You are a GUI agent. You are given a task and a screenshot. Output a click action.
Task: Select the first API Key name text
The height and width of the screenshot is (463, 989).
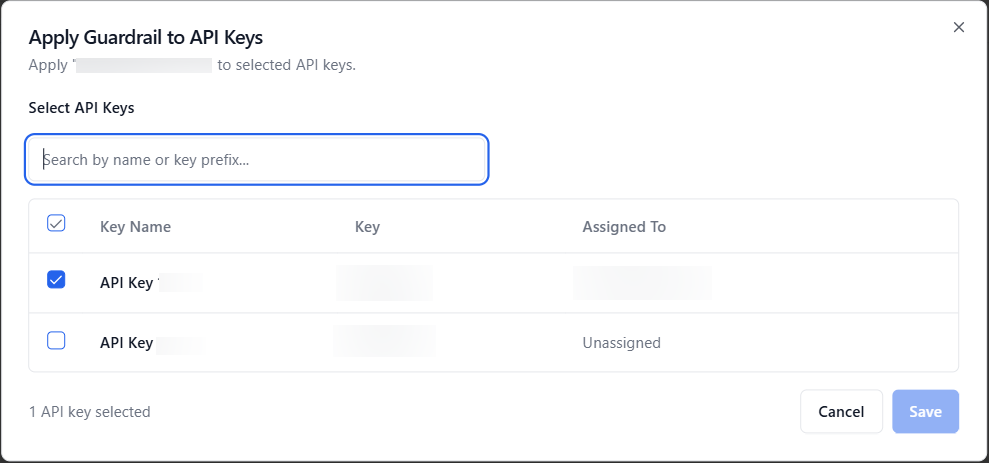pyautogui.click(x=128, y=283)
